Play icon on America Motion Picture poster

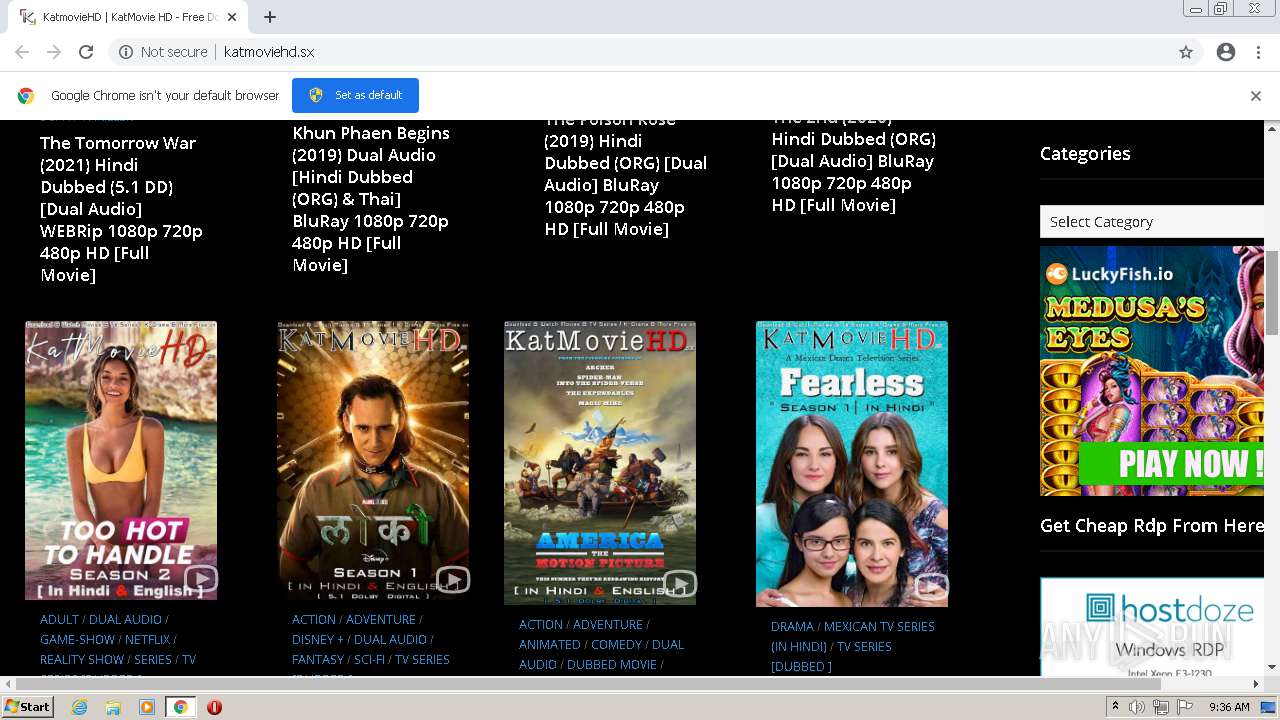[679, 583]
